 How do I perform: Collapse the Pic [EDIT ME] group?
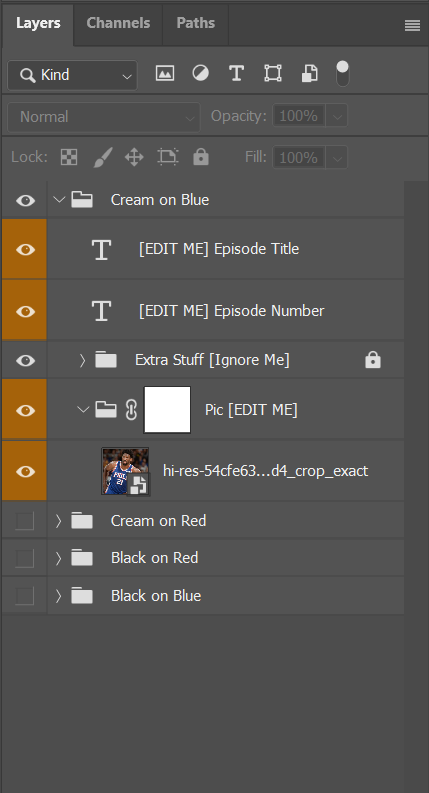click(x=83, y=409)
